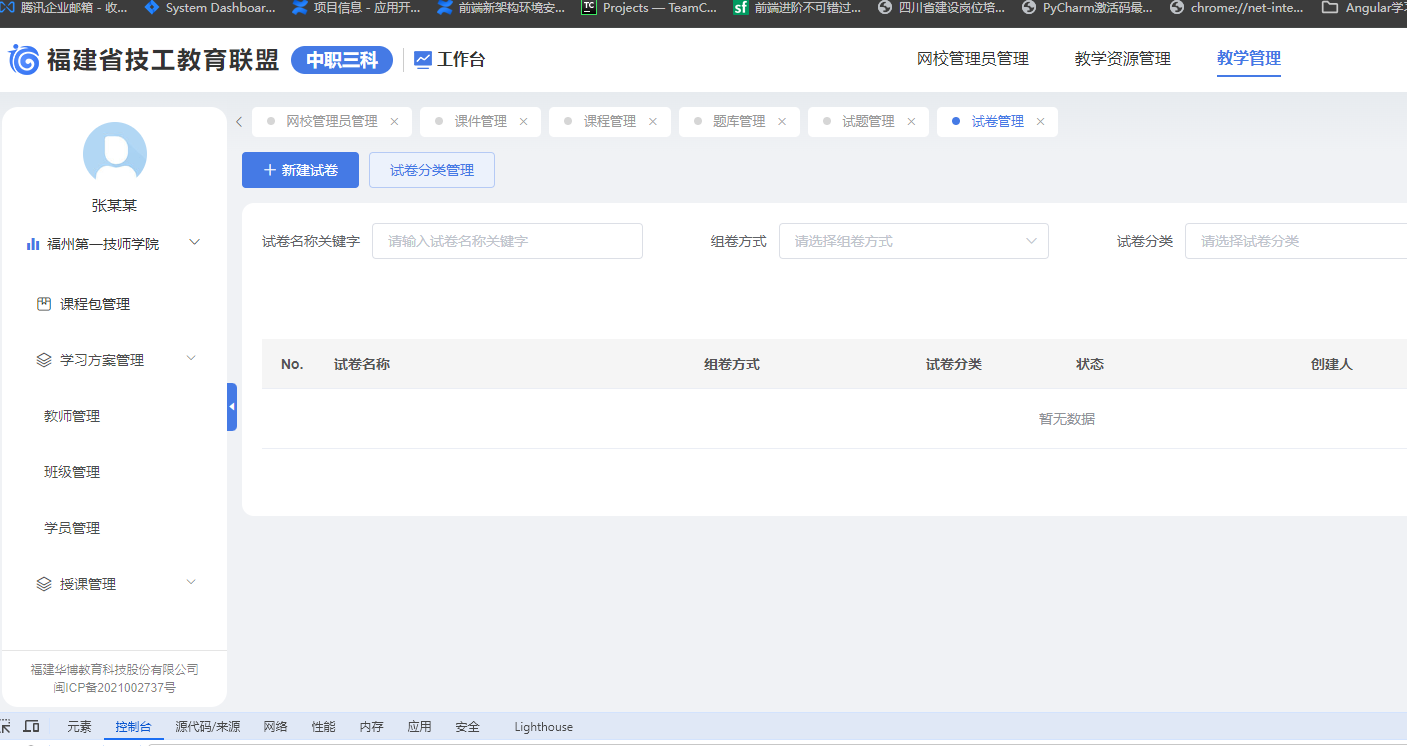Screen dimensions: 1407x746
Task: Open the DevTools Lighthouse tab
Action: pyautogui.click(x=543, y=727)
